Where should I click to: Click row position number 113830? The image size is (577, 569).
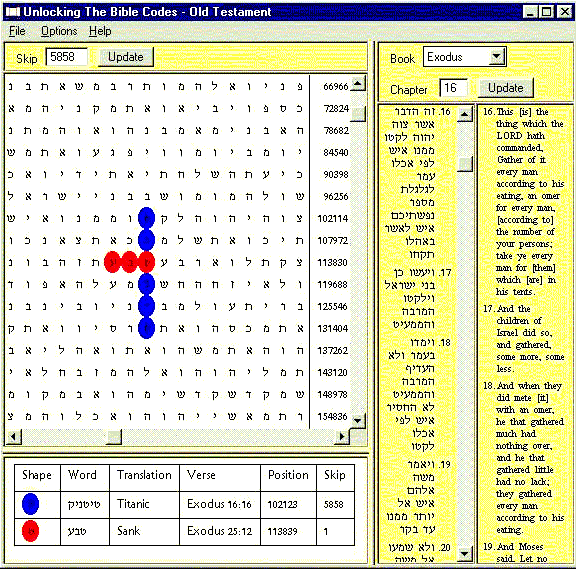[333, 262]
